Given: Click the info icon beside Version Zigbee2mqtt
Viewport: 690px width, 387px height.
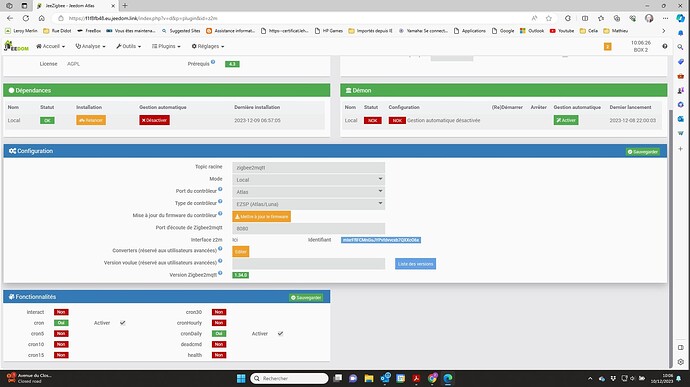Looking at the screenshot, I should coord(220,273).
